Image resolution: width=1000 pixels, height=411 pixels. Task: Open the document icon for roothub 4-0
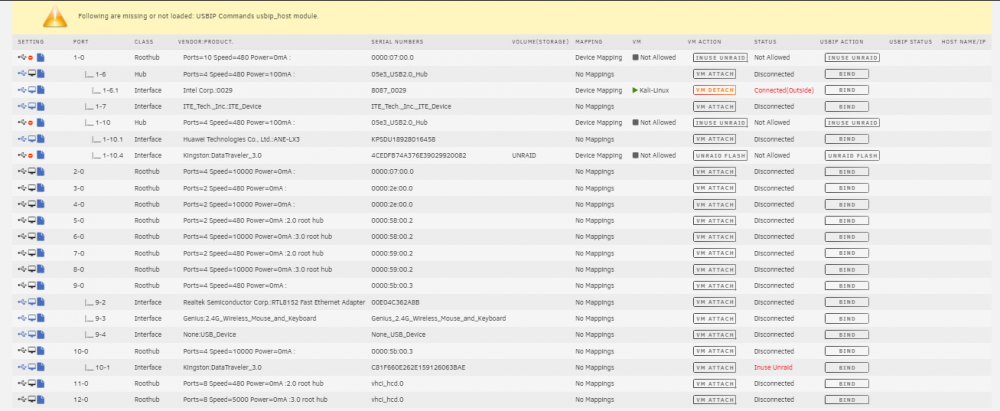pyautogui.click(x=40, y=204)
